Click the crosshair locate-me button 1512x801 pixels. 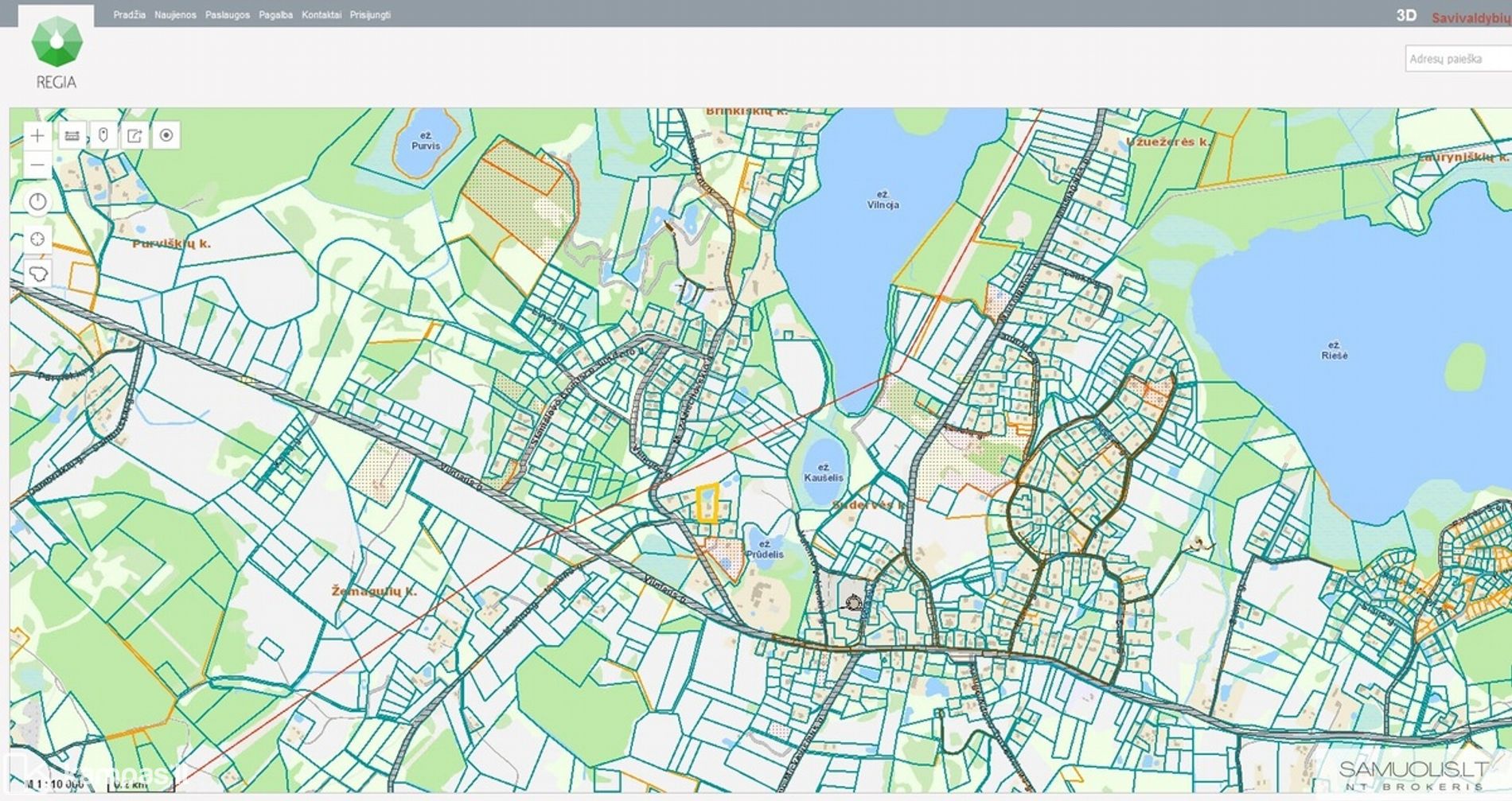[x=37, y=239]
